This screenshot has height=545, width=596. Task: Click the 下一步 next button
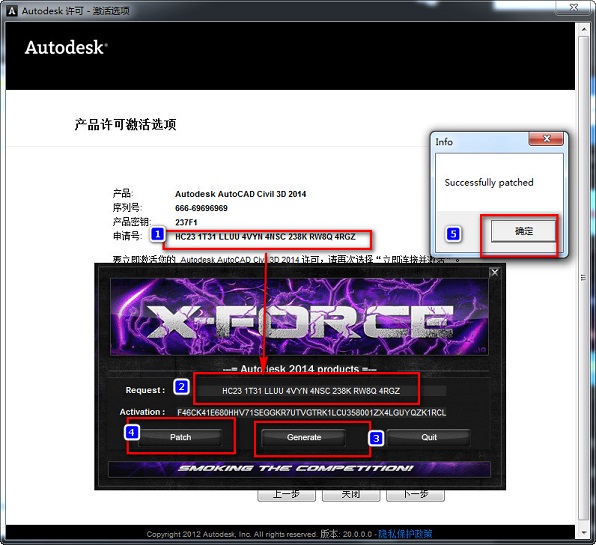click(x=415, y=495)
